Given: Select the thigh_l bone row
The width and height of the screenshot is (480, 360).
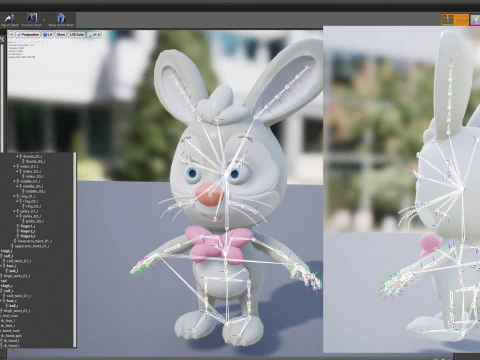Looking at the screenshot, I should (6, 251).
